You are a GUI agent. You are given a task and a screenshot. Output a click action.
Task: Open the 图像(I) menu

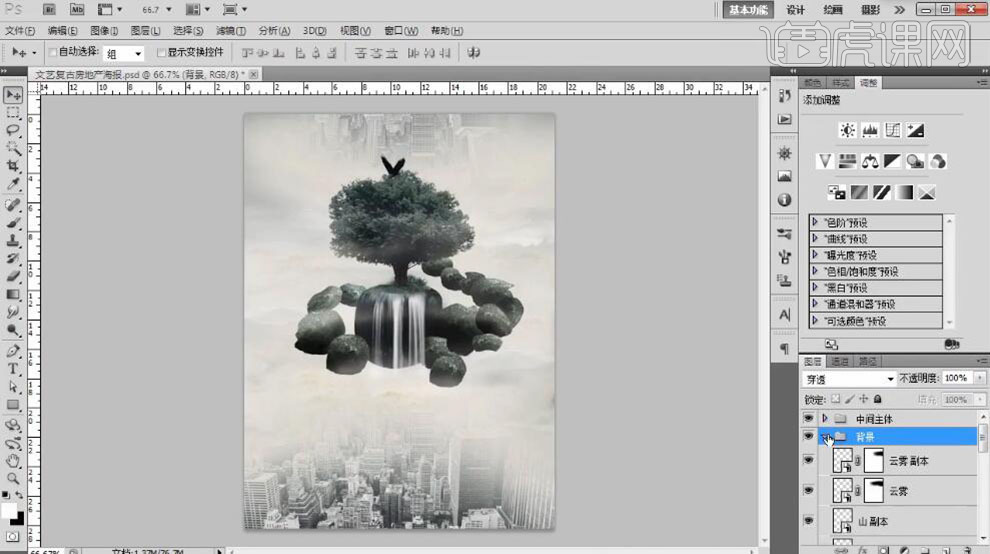pyautogui.click(x=104, y=30)
